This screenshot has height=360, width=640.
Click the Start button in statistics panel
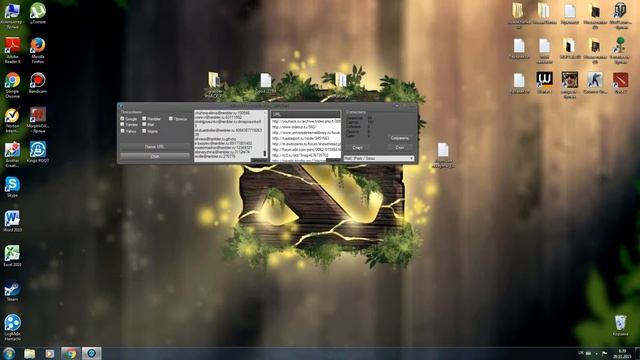pos(357,148)
